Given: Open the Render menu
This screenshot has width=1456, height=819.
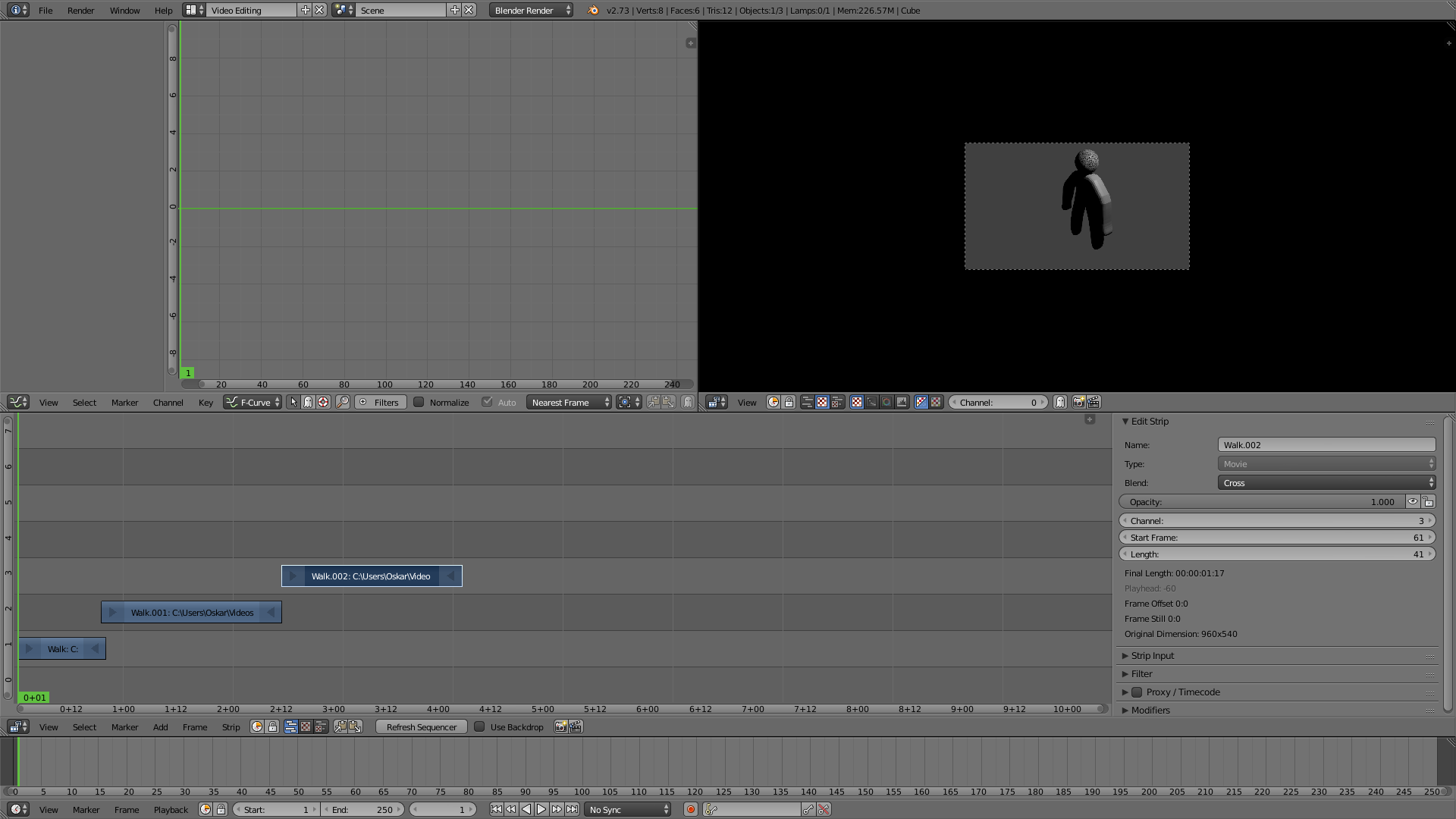Looking at the screenshot, I should pyautogui.click(x=80, y=11).
